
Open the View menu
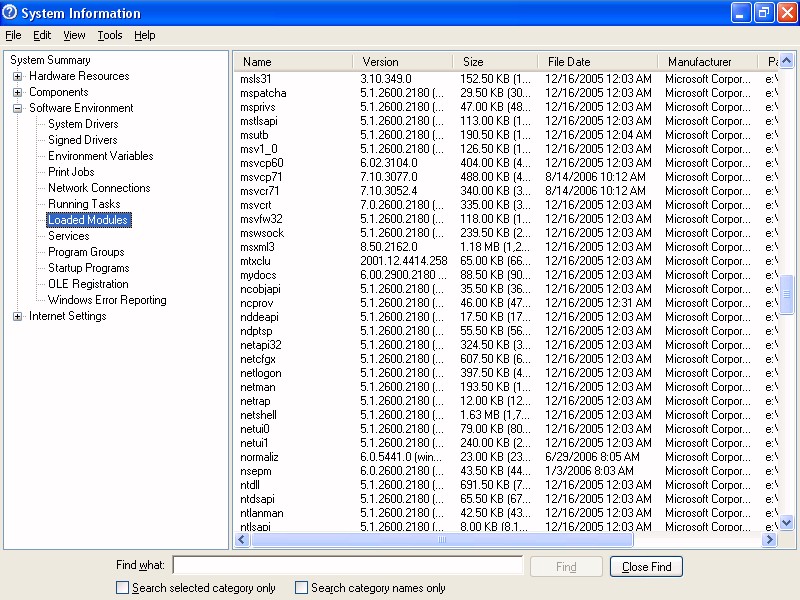[74, 35]
